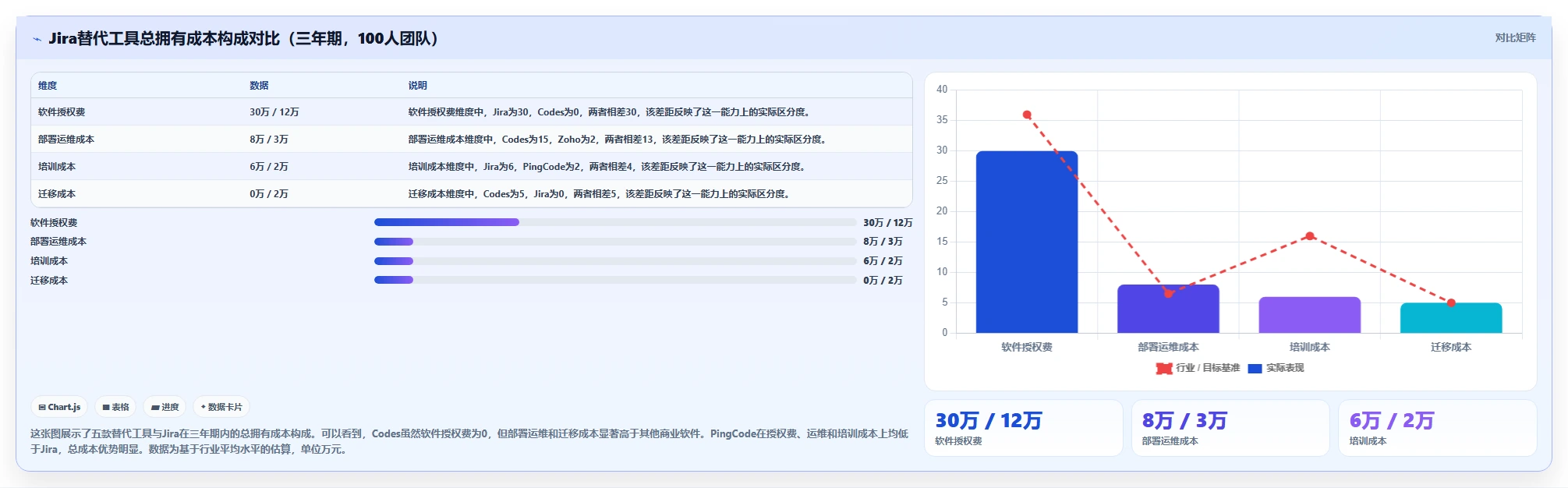Viewport: 1568px width, 488px height.
Task: Open the 30万 / 12万 软件授权费 data card
Action: (1023, 428)
